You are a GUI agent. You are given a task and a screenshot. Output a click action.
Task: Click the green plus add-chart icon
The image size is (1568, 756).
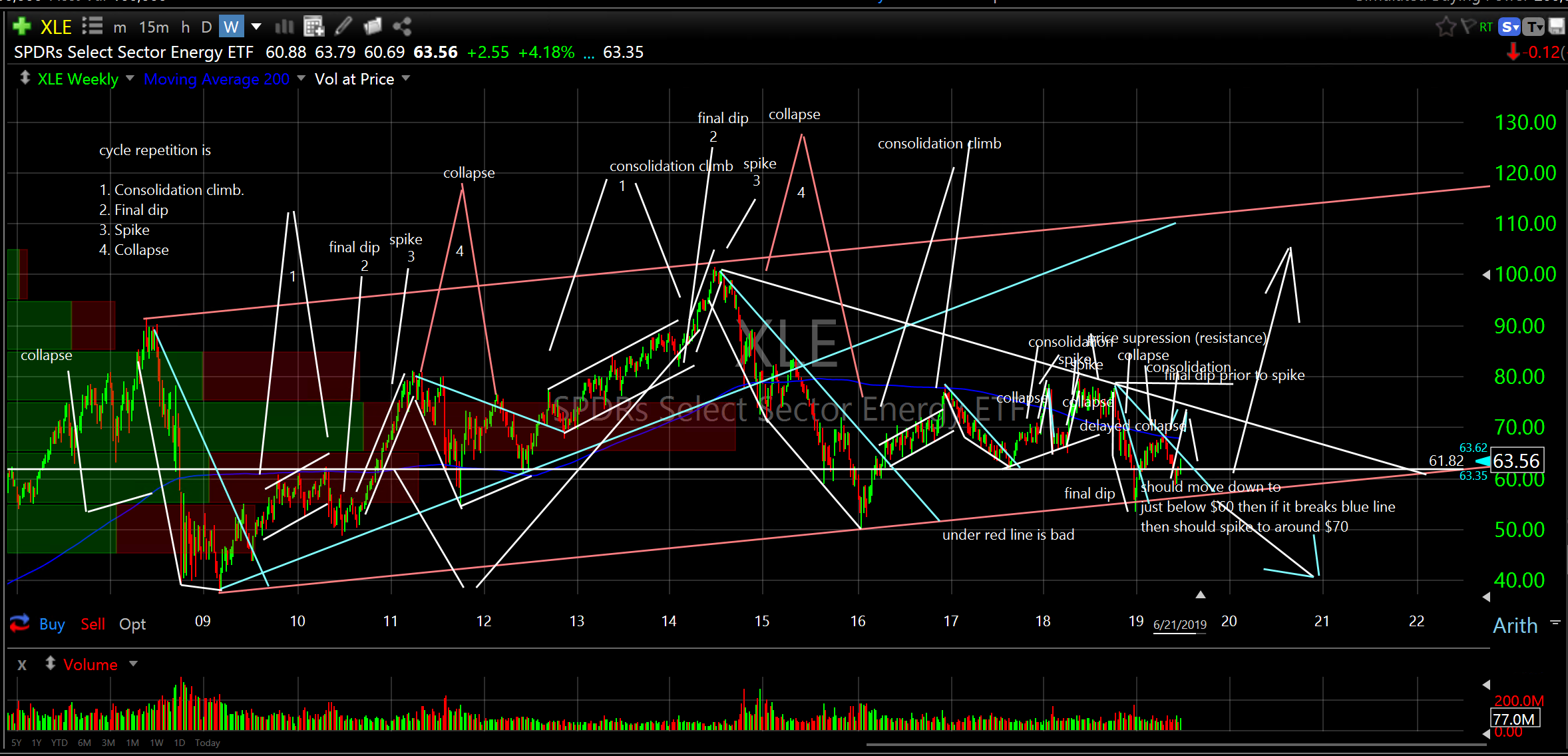click(x=21, y=27)
